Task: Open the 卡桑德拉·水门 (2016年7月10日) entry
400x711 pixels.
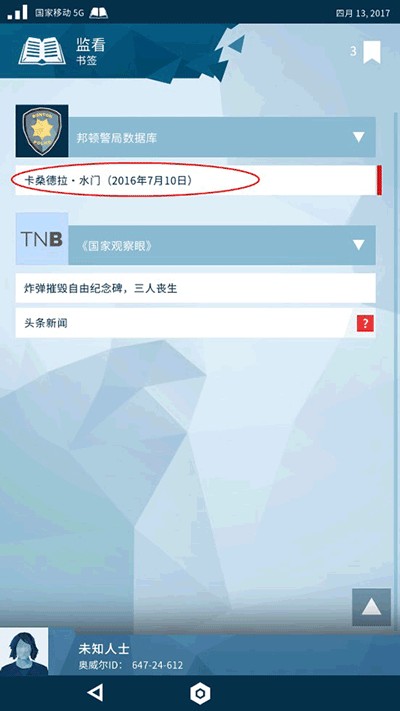Action: pos(196,180)
